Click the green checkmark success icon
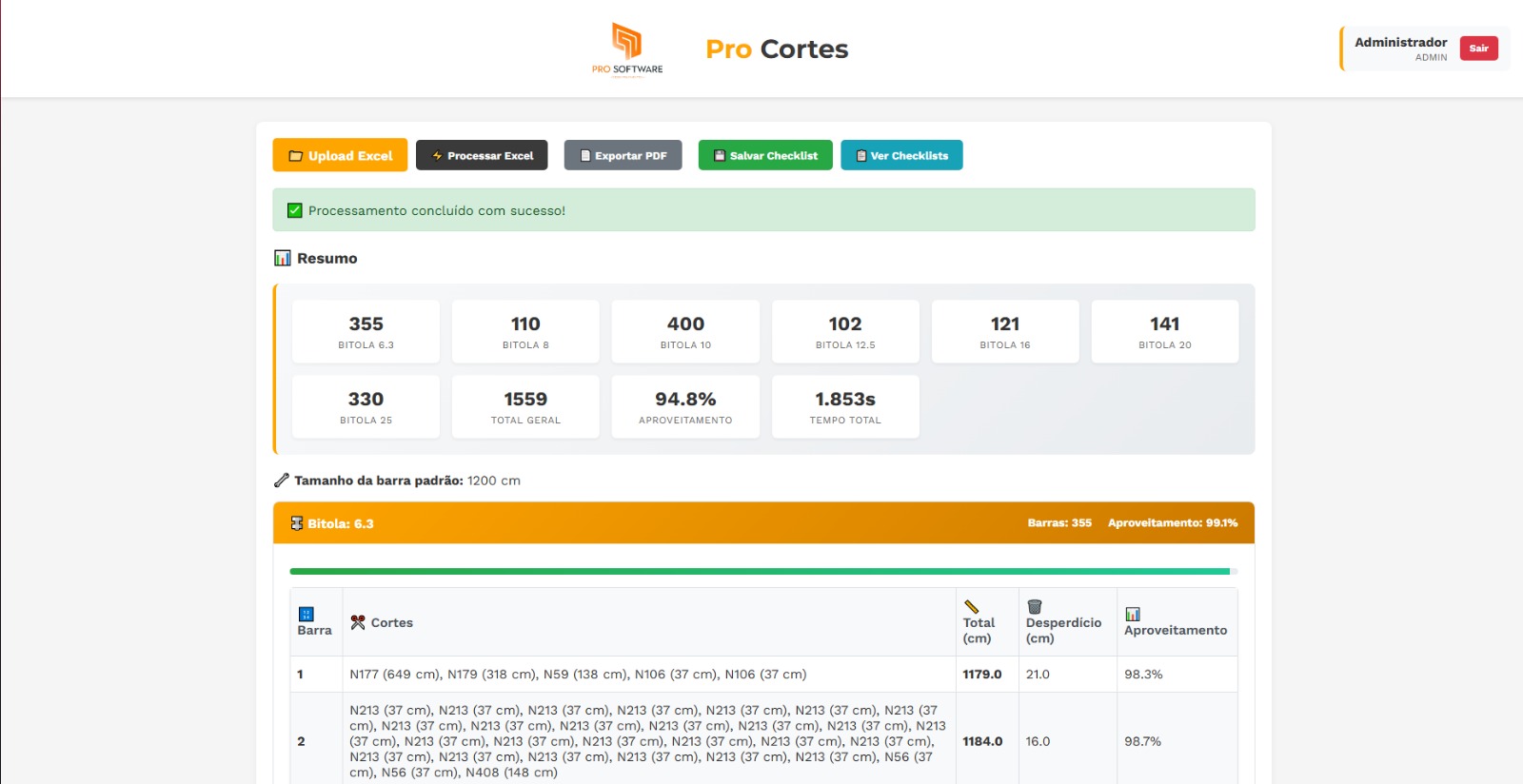The width and height of the screenshot is (1523, 784). (295, 210)
